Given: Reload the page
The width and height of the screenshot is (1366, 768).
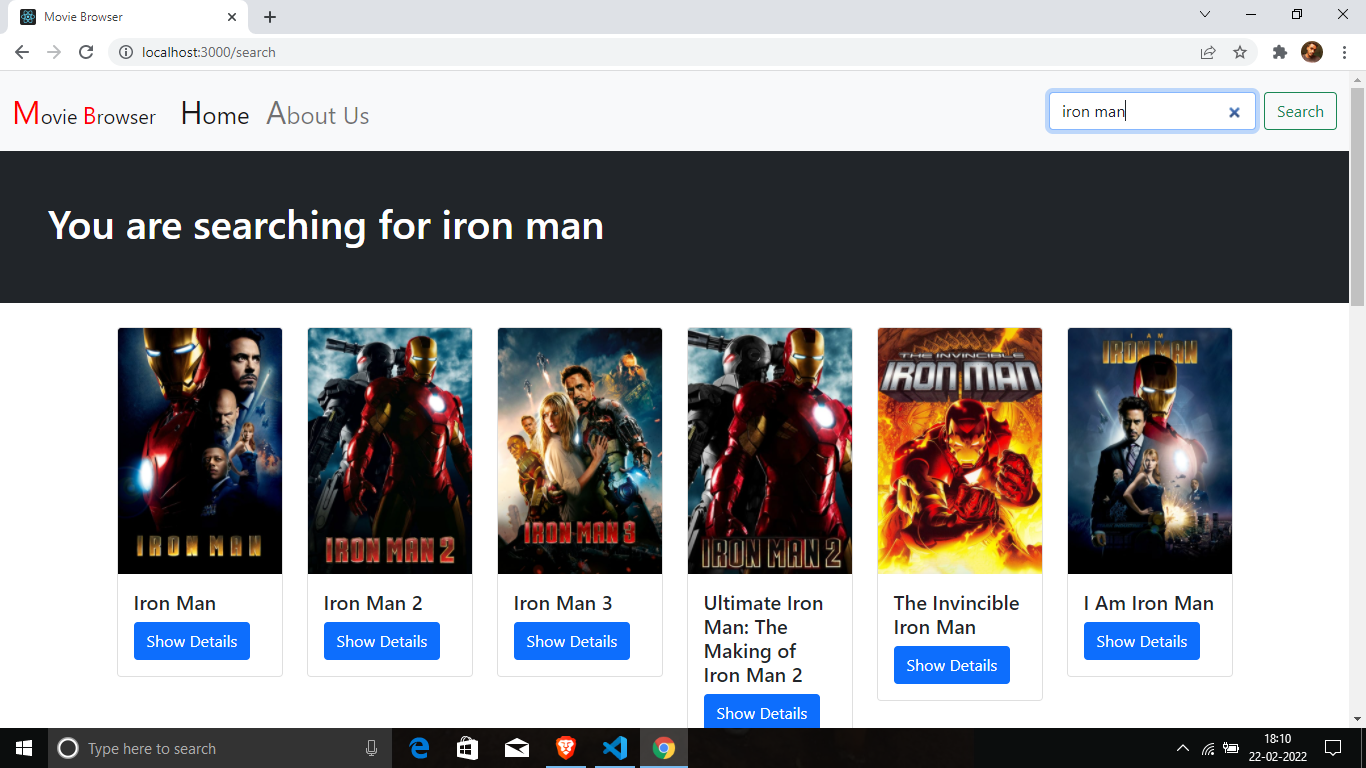Looking at the screenshot, I should [x=85, y=52].
